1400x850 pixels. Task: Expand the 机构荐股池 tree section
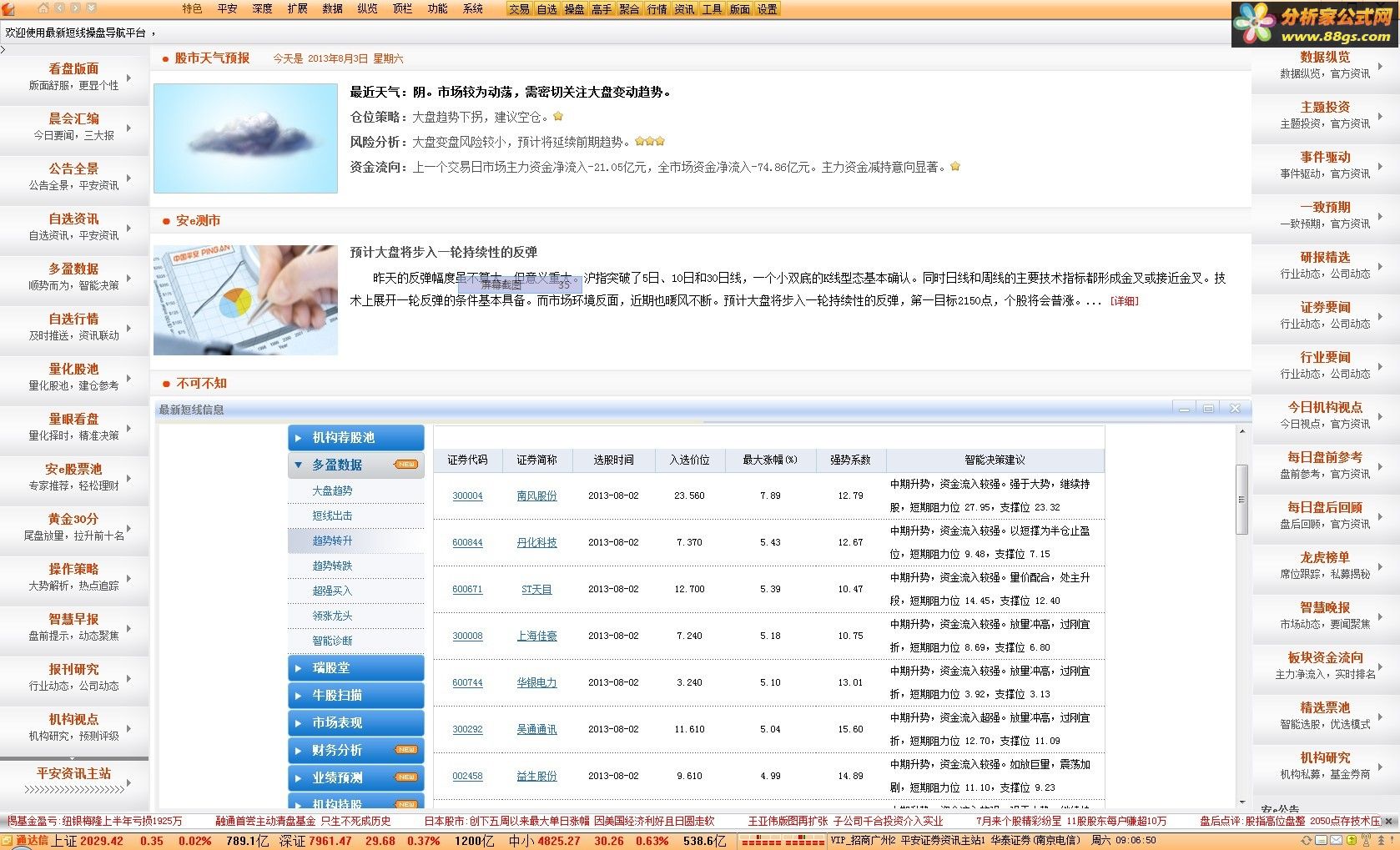tap(299, 437)
